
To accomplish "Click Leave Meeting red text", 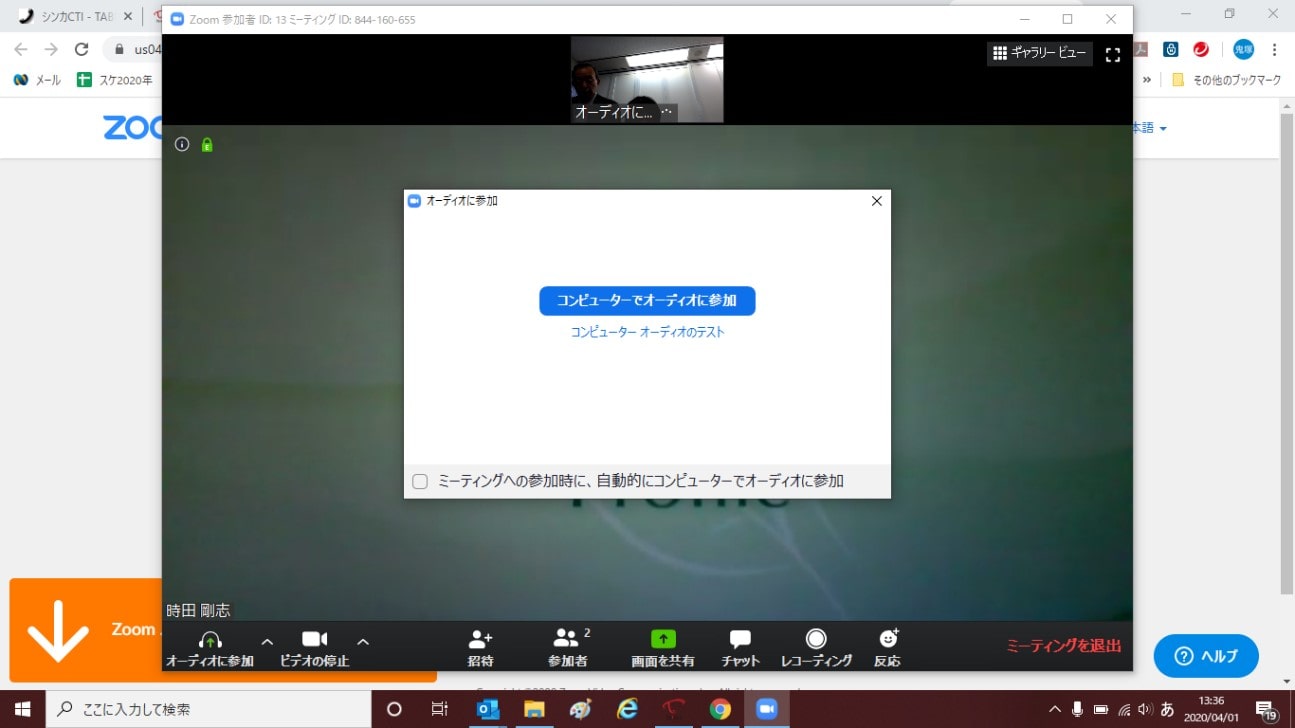I will [1063, 646].
